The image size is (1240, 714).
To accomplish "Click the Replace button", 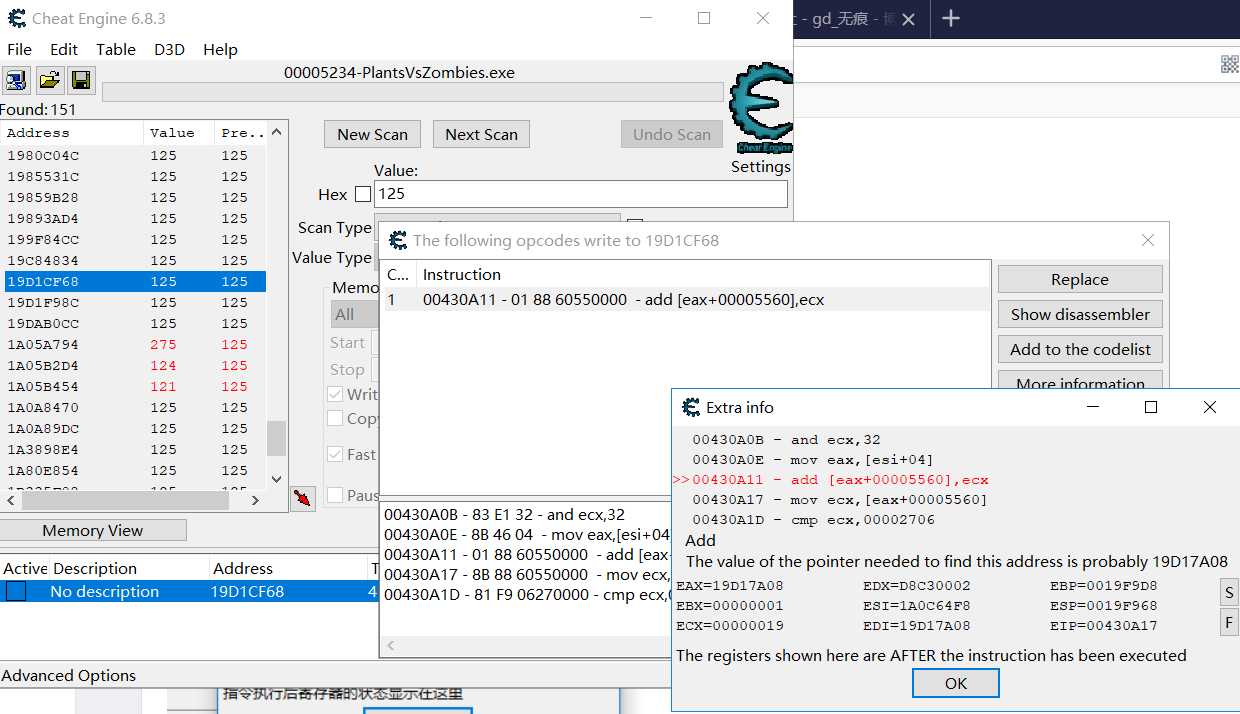I will (1080, 279).
